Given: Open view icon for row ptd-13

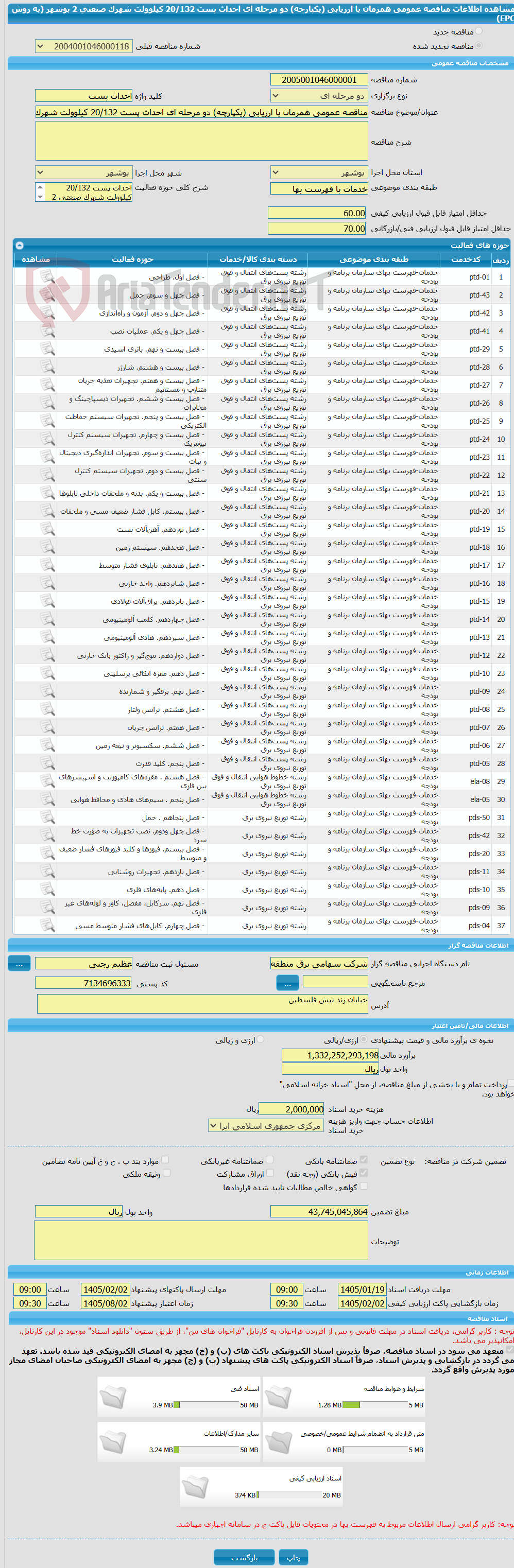Looking at the screenshot, I should tap(47, 637).
